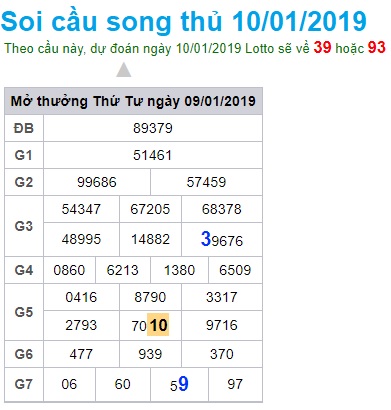Click G4 number 0860

pyautogui.click(x=69, y=270)
